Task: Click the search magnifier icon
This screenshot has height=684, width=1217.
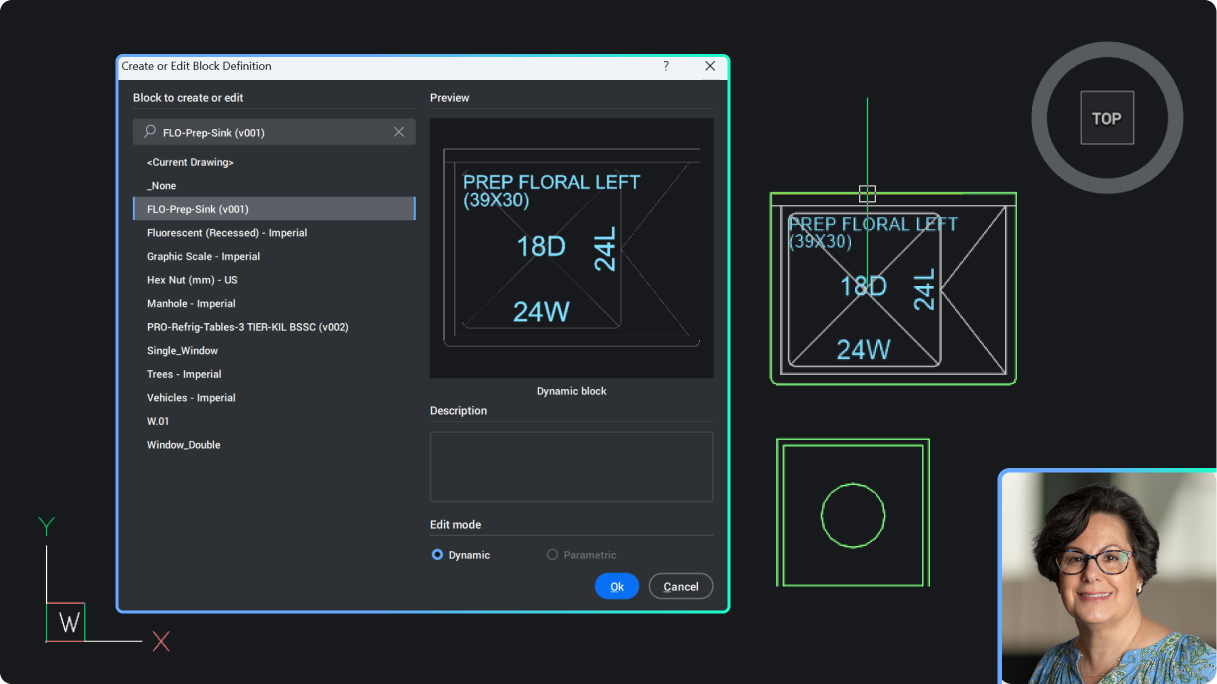Action: [148, 132]
